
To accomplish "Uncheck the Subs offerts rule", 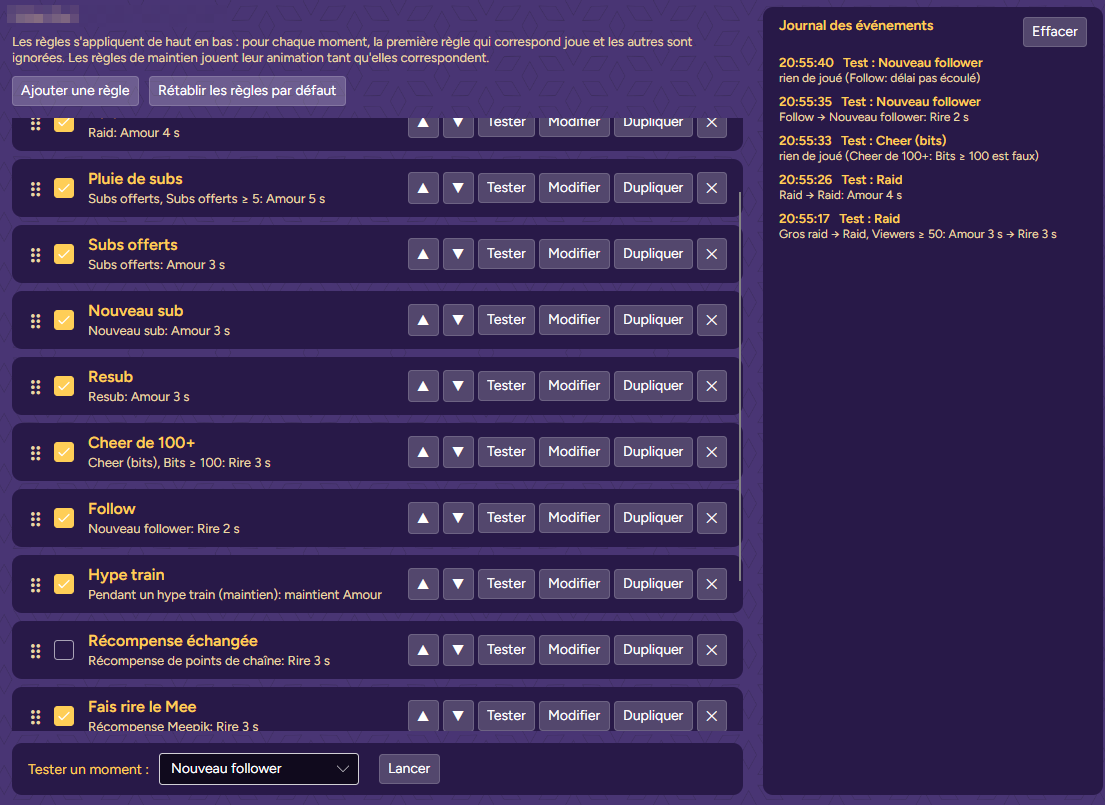I will point(64,254).
